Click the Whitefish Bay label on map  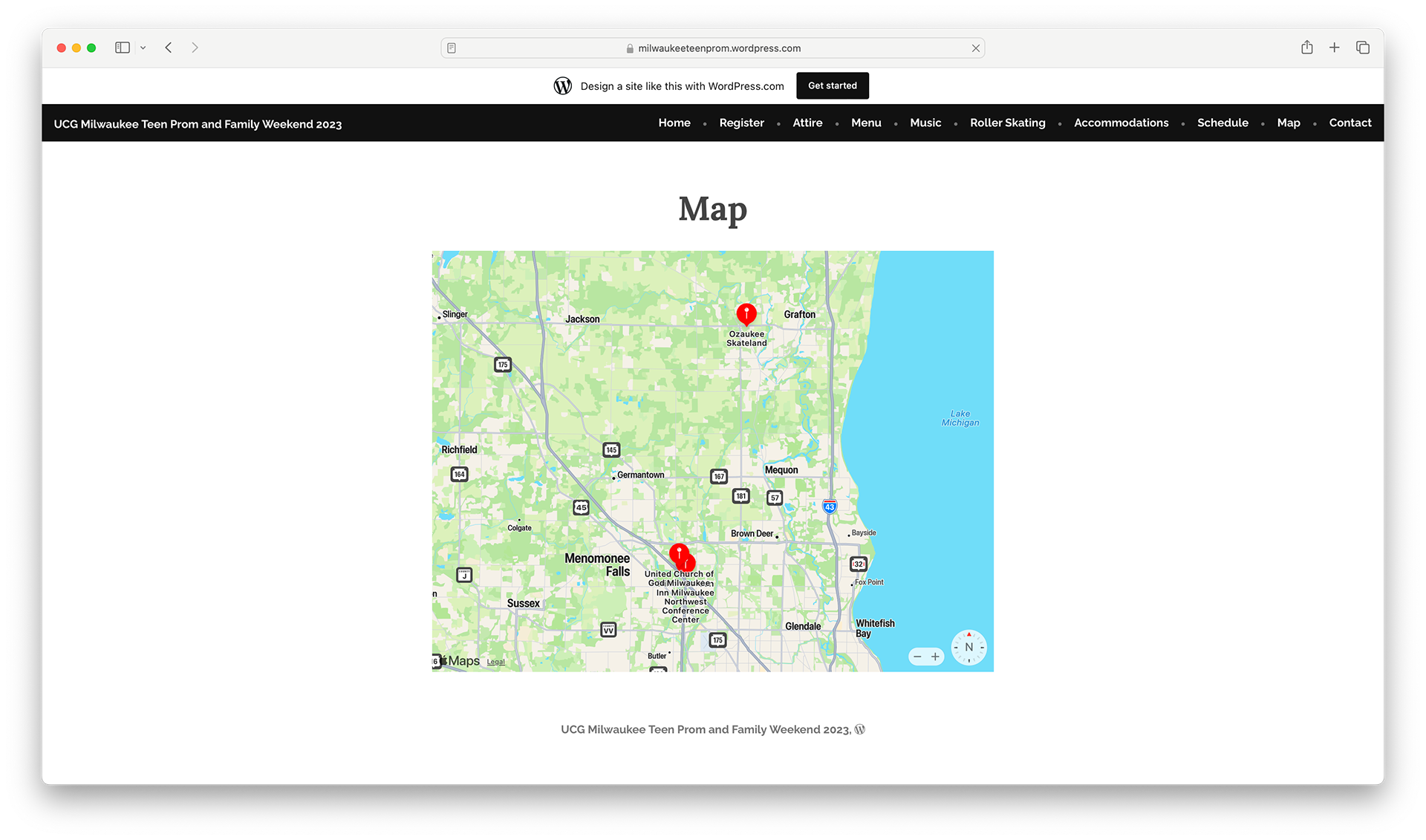click(875, 628)
